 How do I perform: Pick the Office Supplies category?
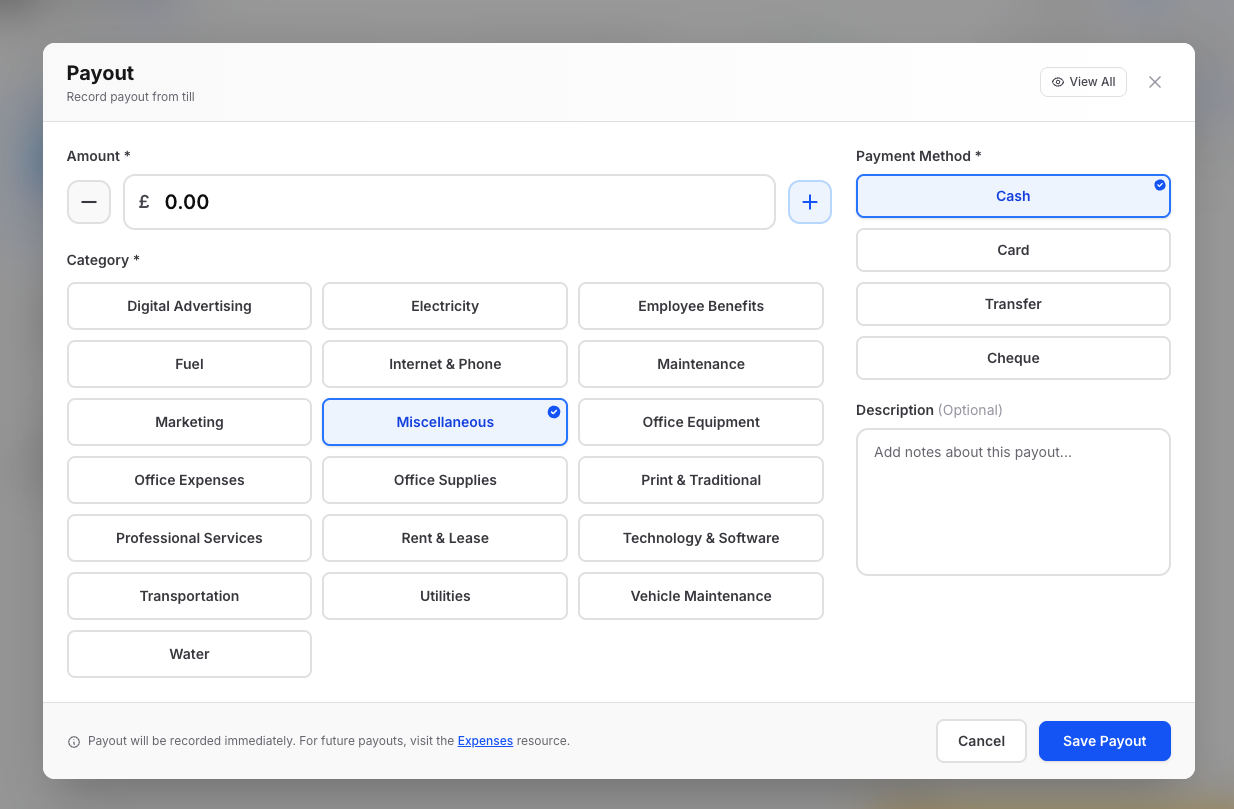pos(445,480)
